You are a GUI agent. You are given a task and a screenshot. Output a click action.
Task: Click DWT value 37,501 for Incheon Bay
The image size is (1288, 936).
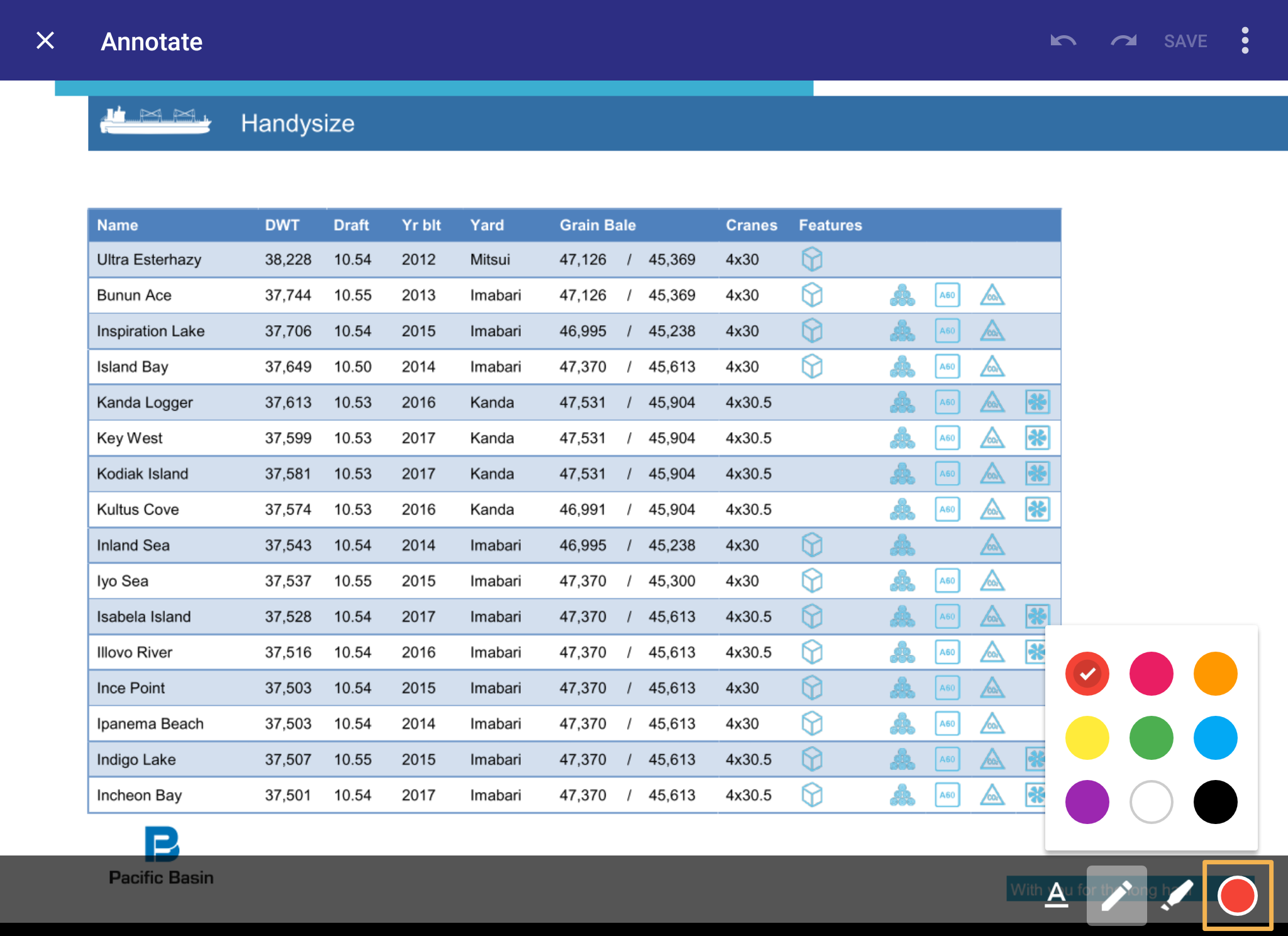(x=288, y=795)
